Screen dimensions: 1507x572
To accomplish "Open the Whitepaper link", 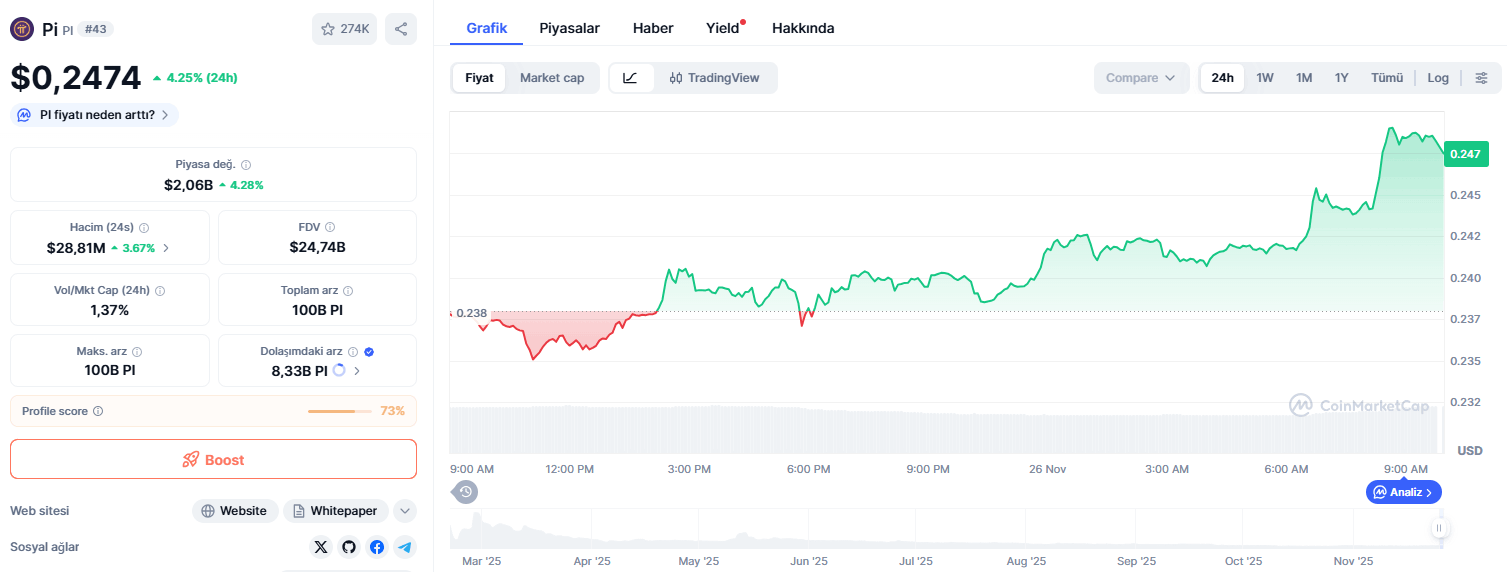I will 336,511.
